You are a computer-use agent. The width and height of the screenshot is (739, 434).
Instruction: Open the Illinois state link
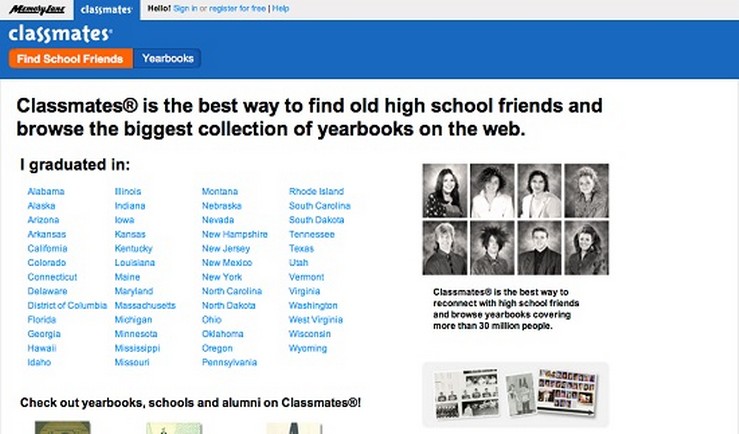coord(128,191)
